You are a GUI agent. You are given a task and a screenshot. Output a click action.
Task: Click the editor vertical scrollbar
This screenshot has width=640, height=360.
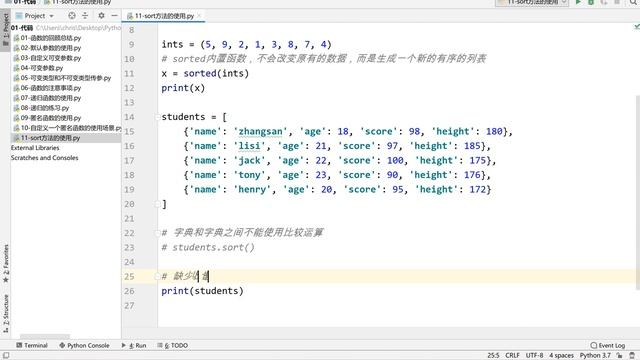coord(638,192)
